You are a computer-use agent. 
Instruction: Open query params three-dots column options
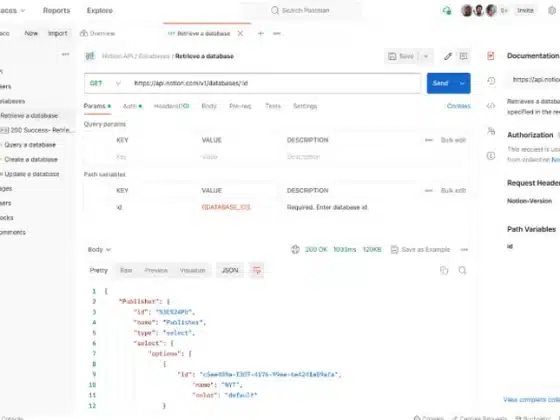tap(429, 140)
